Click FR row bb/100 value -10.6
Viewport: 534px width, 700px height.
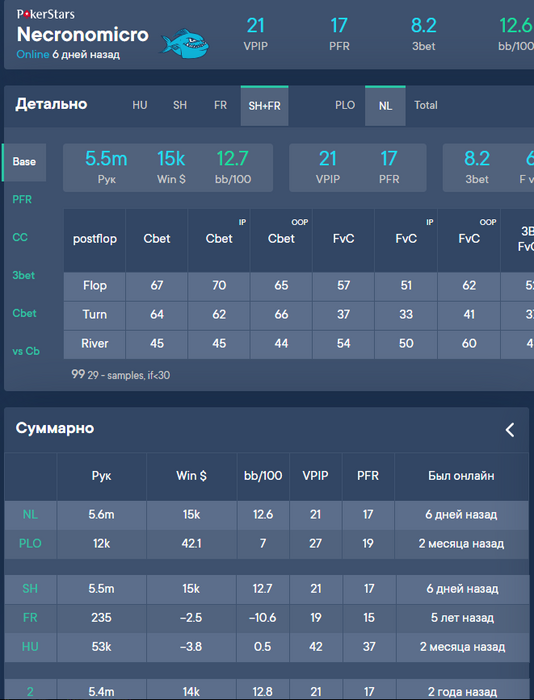click(x=263, y=618)
